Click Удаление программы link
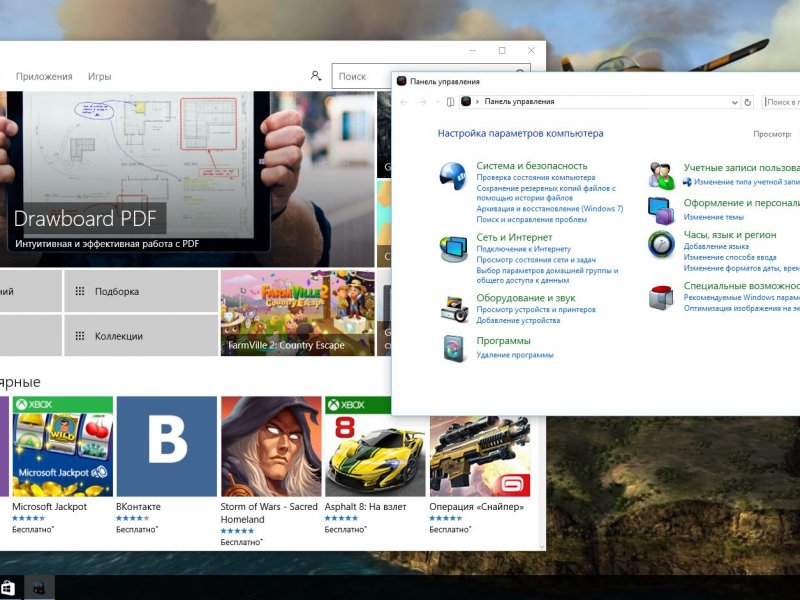This screenshot has height=600, width=800. (x=515, y=355)
